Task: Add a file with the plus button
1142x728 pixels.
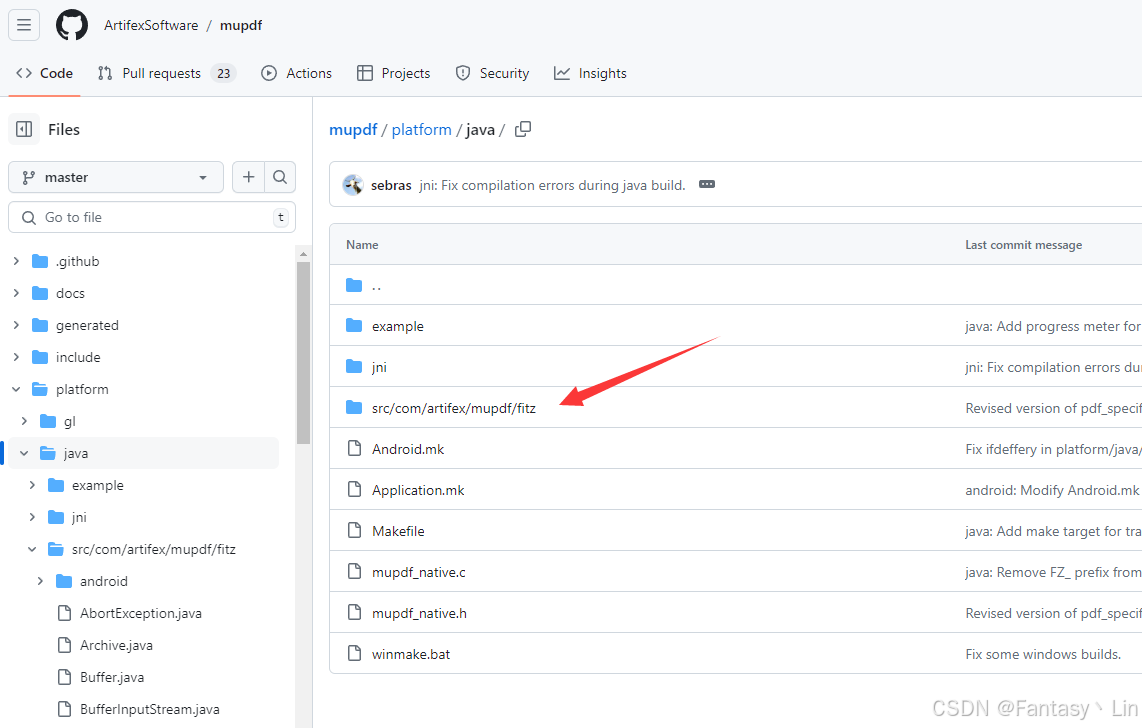Action: (x=248, y=177)
